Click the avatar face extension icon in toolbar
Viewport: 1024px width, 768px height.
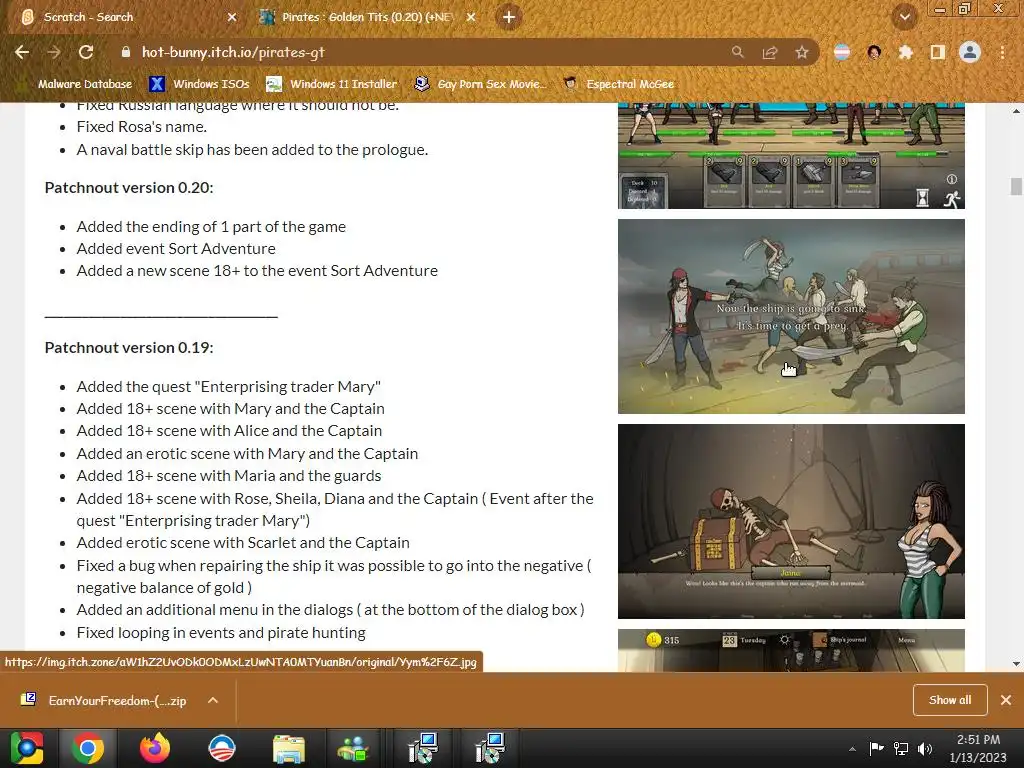pos(874,52)
